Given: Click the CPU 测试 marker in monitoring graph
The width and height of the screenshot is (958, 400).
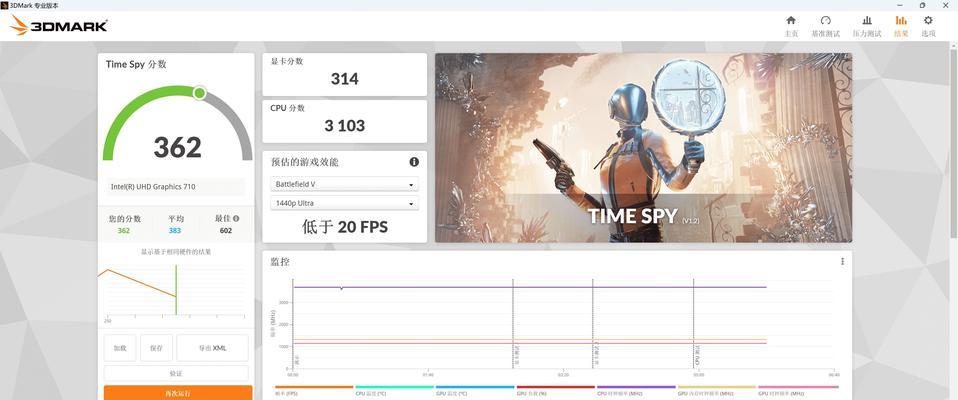Looking at the screenshot, I should pyautogui.click(x=697, y=354).
